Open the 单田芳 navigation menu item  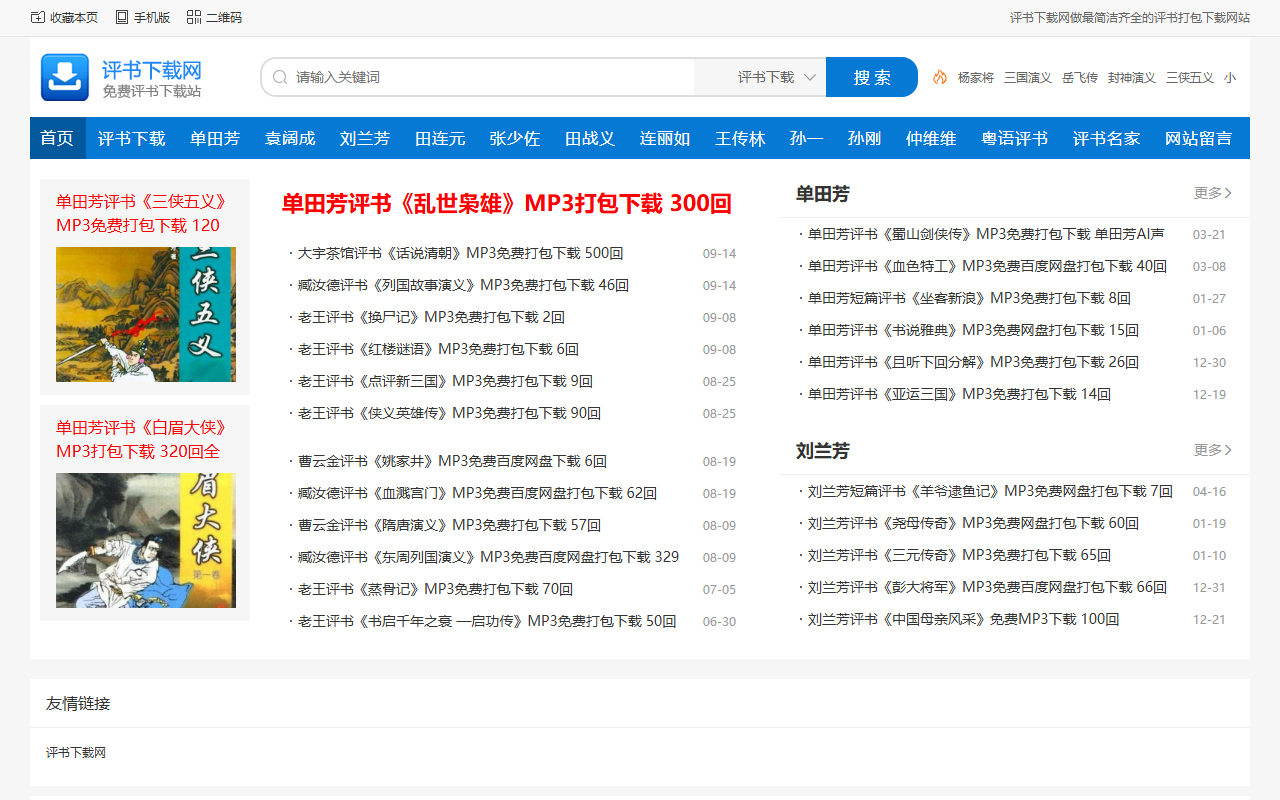coord(215,138)
